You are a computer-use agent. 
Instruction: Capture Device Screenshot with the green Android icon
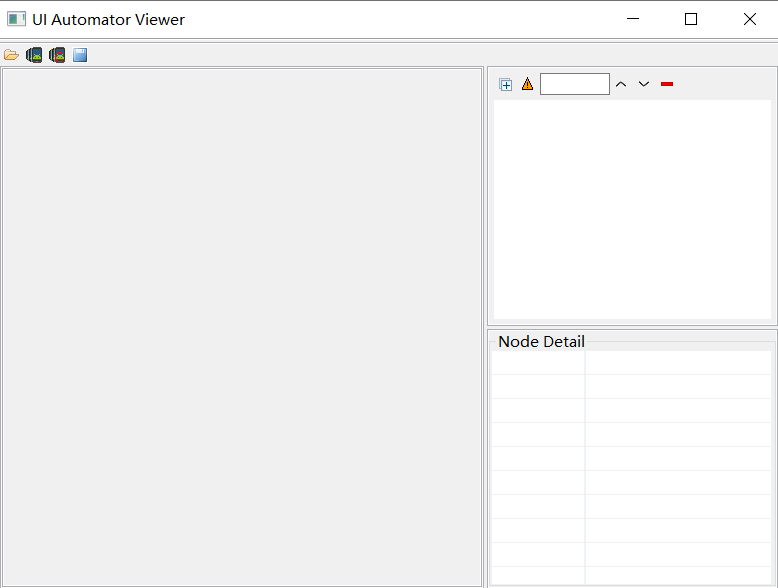(x=34, y=55)
